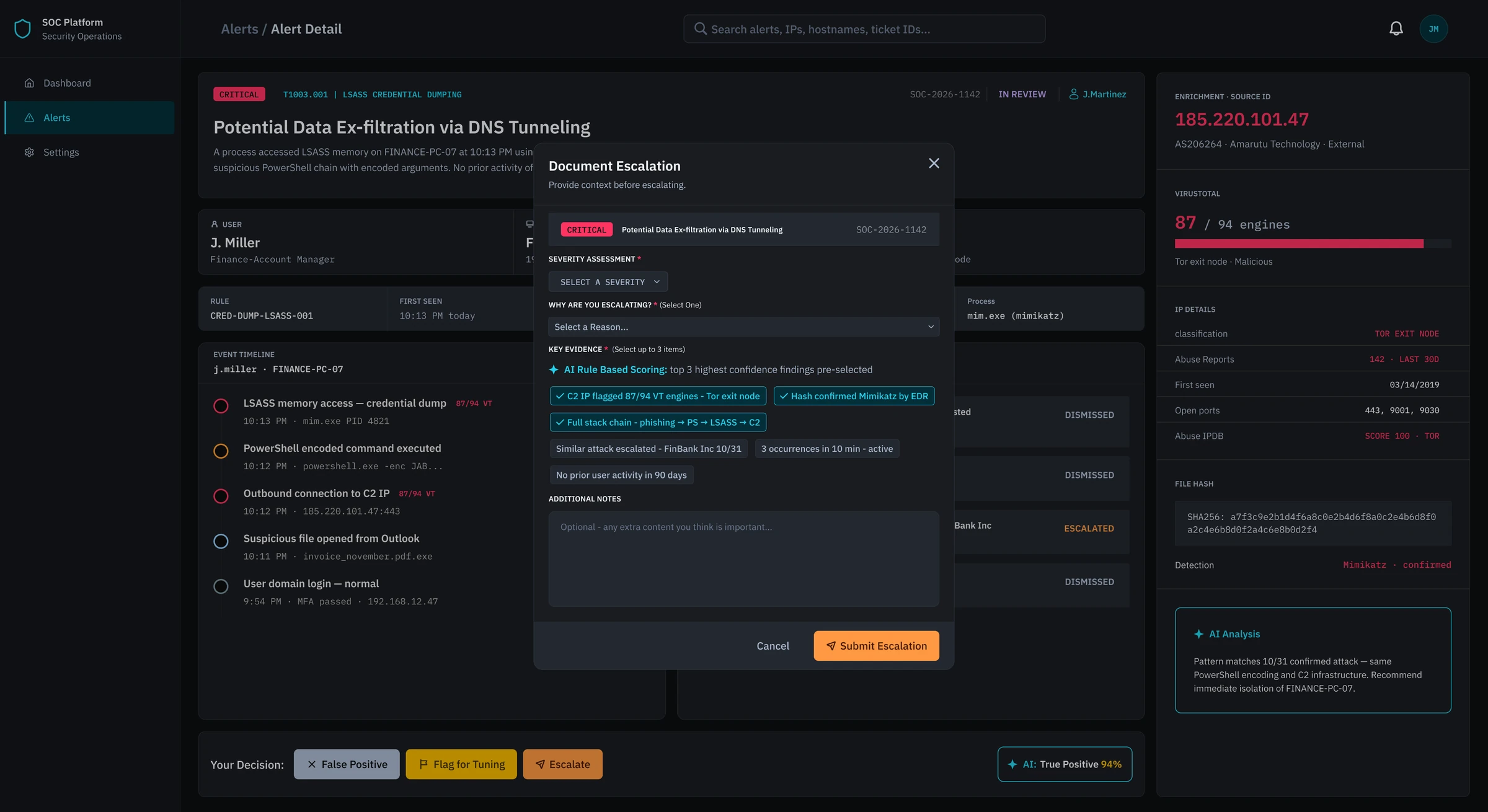The image size is (1488, 812).
Task: Deselect Full stack chain phishing evidence chip
Action: pos(658,422)
